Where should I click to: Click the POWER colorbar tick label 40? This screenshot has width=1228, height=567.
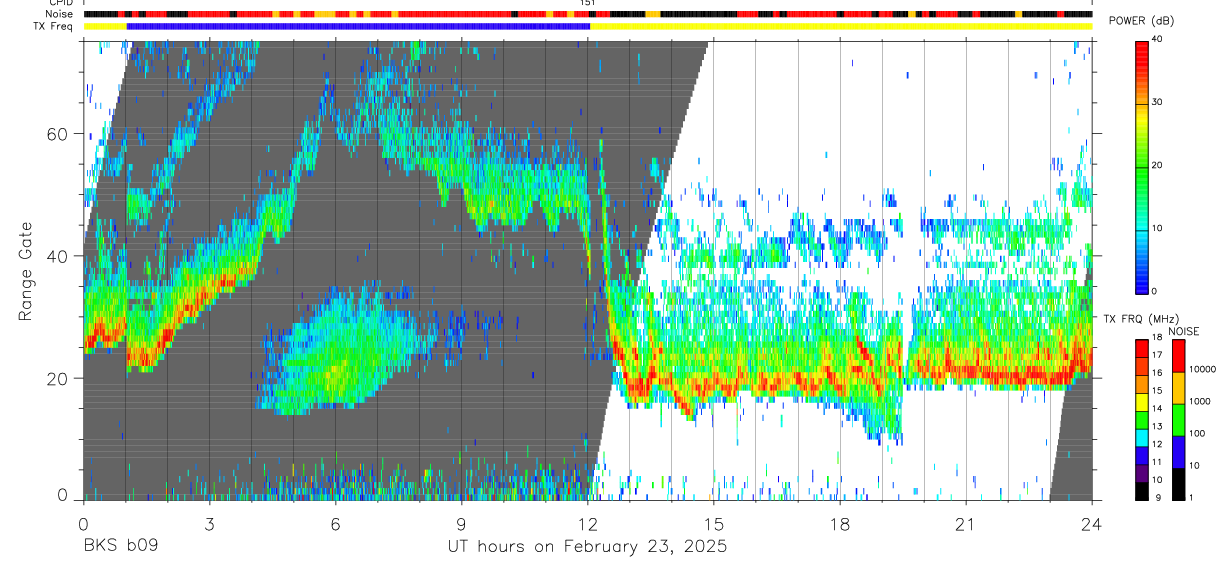(1157, 39)
